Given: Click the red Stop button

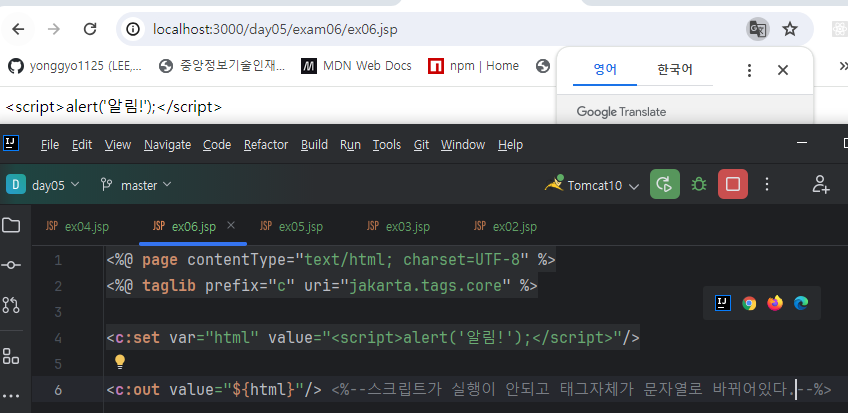Looking at the screenshot, I should pos(733,184).
